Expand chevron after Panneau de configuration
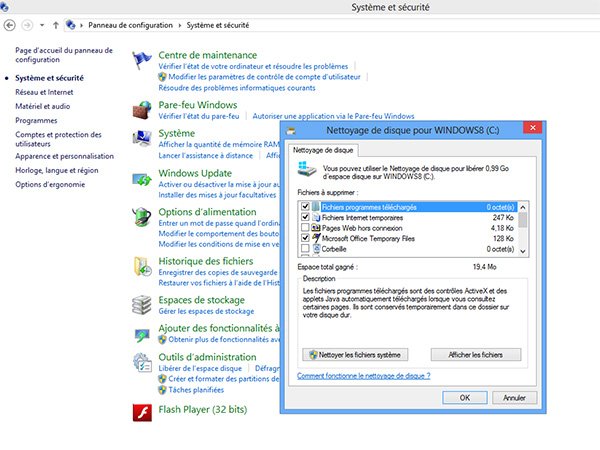This screenshot has width=600, height=450. coord(179,25)
